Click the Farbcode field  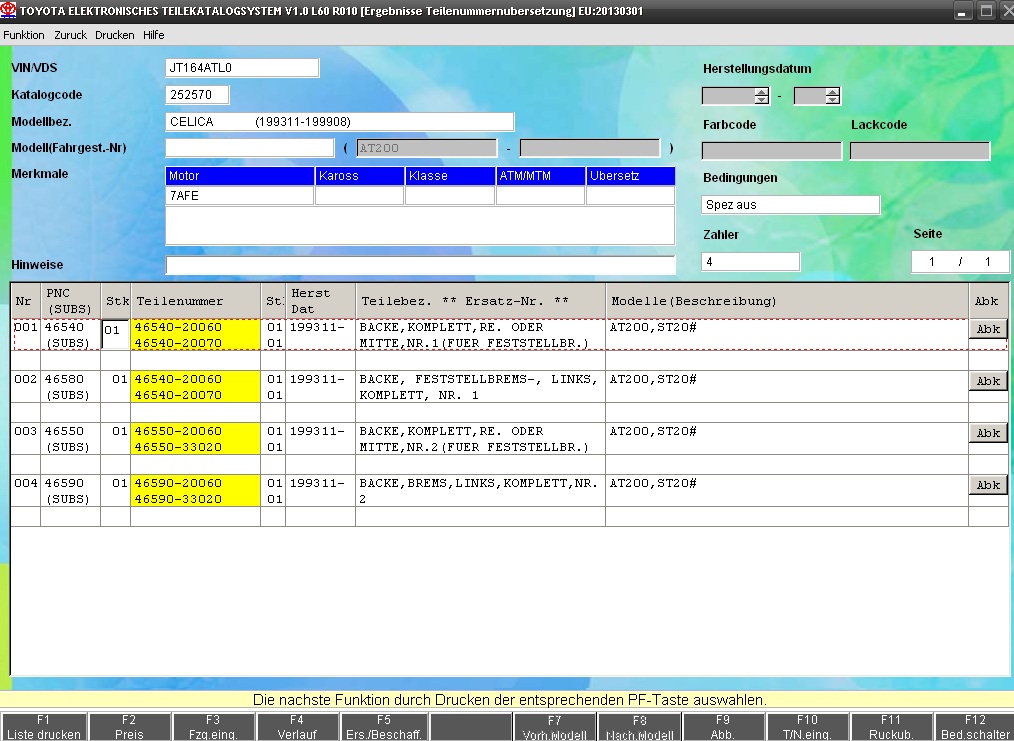click(x=771, y=151)
